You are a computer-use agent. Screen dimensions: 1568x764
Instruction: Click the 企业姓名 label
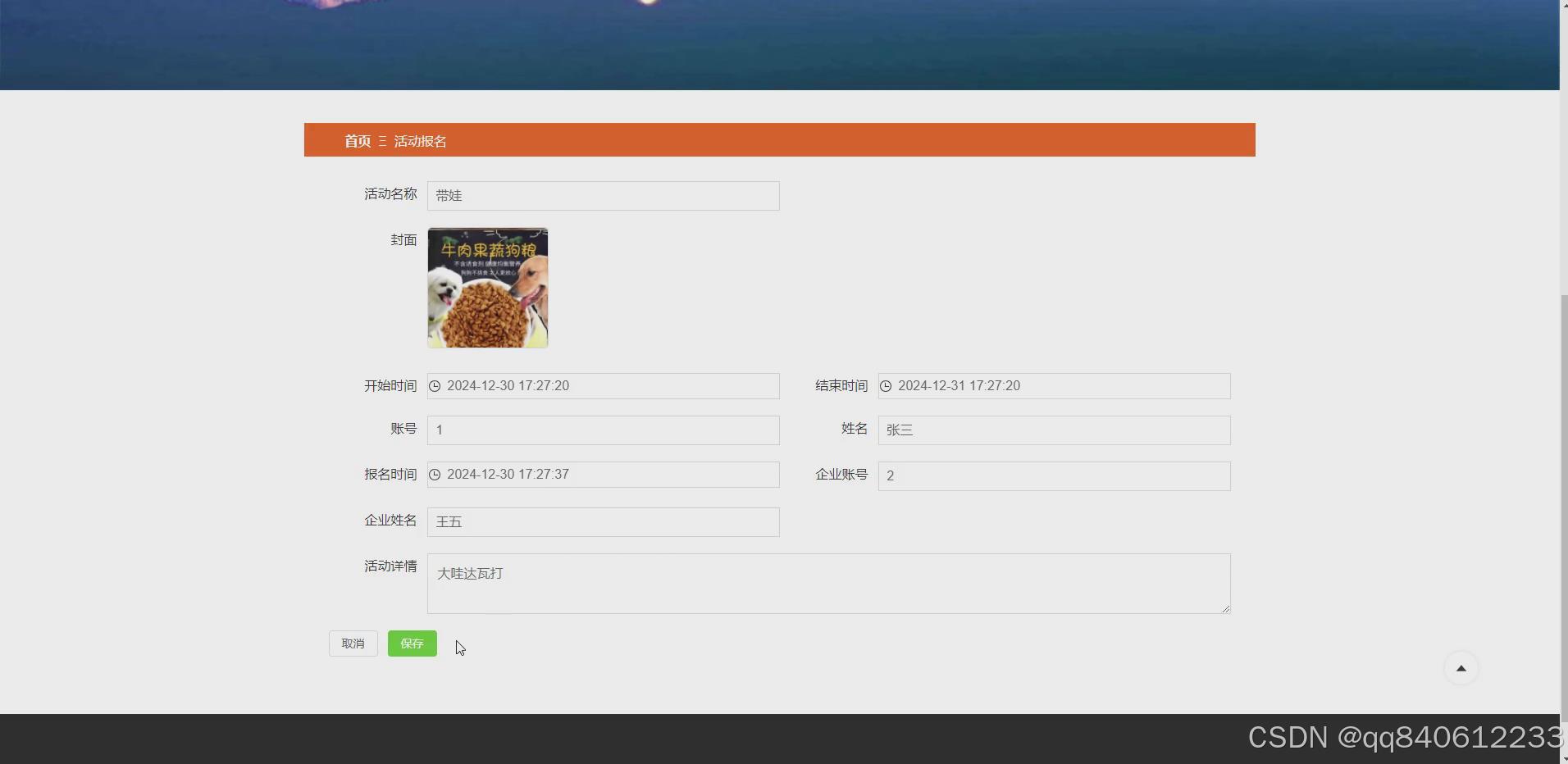pyautogui.click(x=390, y=521)
